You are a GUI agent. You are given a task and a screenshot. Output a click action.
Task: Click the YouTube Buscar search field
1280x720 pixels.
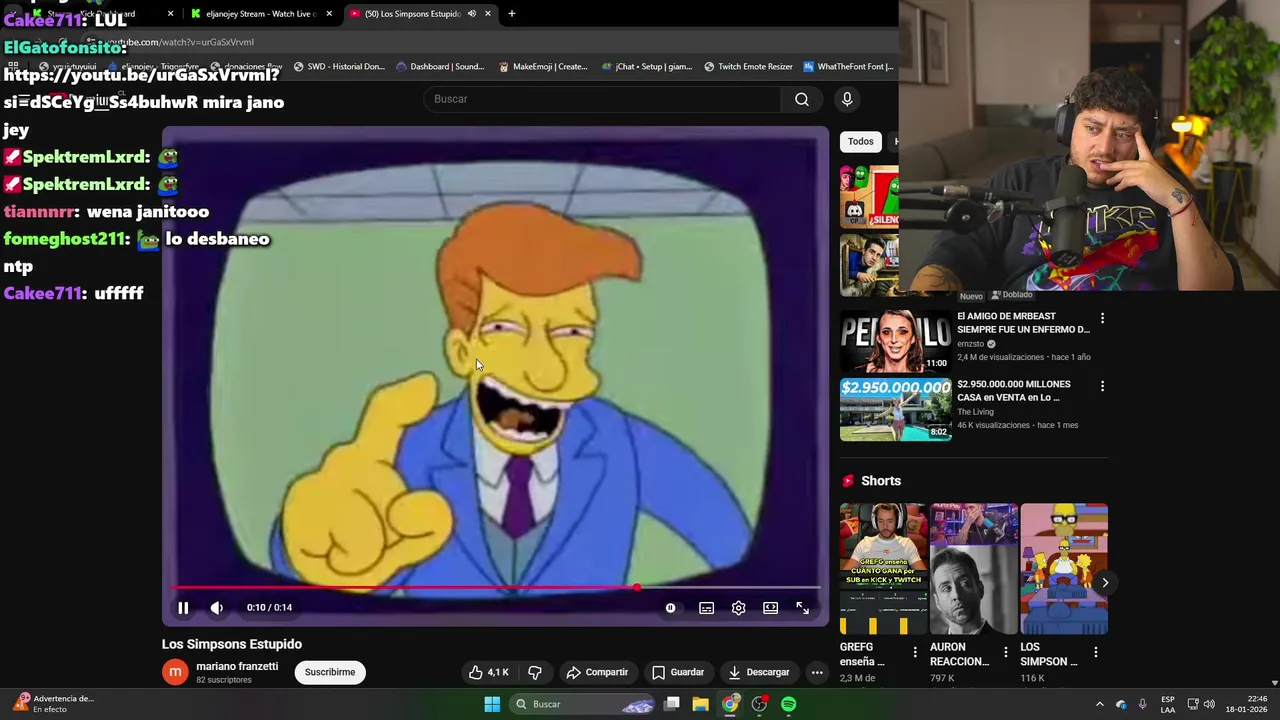tap(603, 99)
